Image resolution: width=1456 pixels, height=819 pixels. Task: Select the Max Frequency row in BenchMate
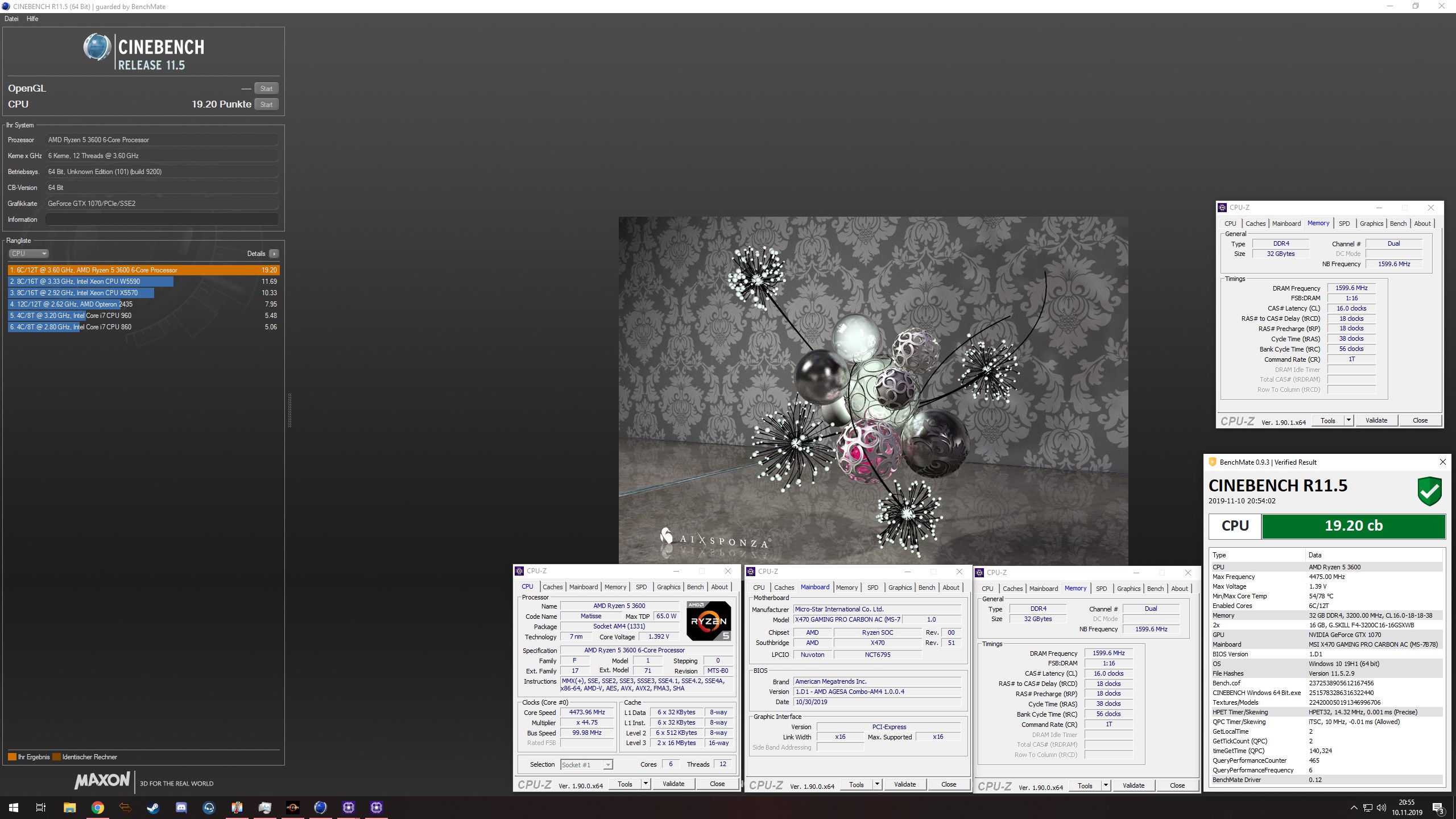tap(1327, 577)
